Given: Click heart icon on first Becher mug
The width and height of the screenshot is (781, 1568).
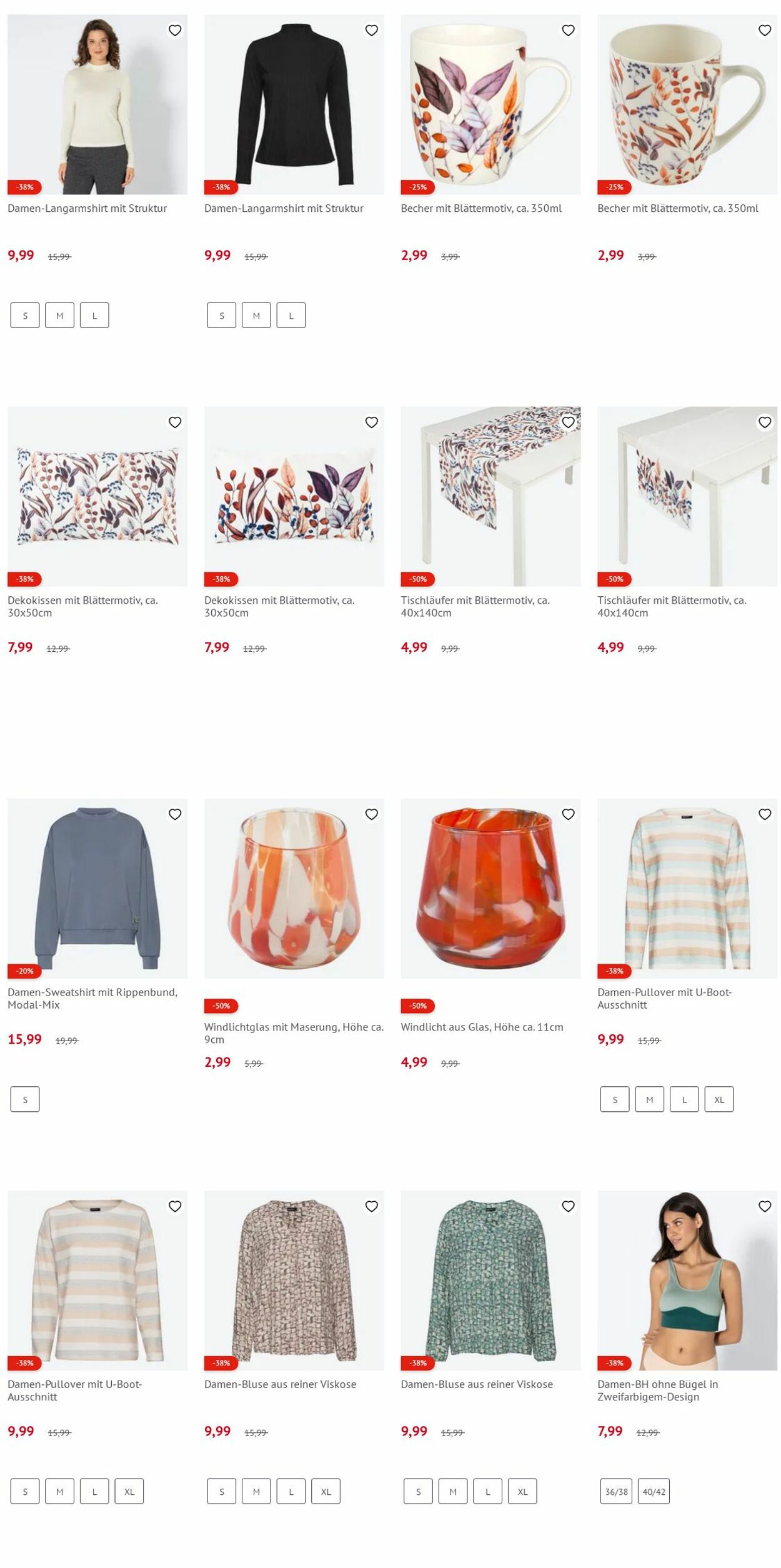Looking at the screenshot, I should [568, 30].
